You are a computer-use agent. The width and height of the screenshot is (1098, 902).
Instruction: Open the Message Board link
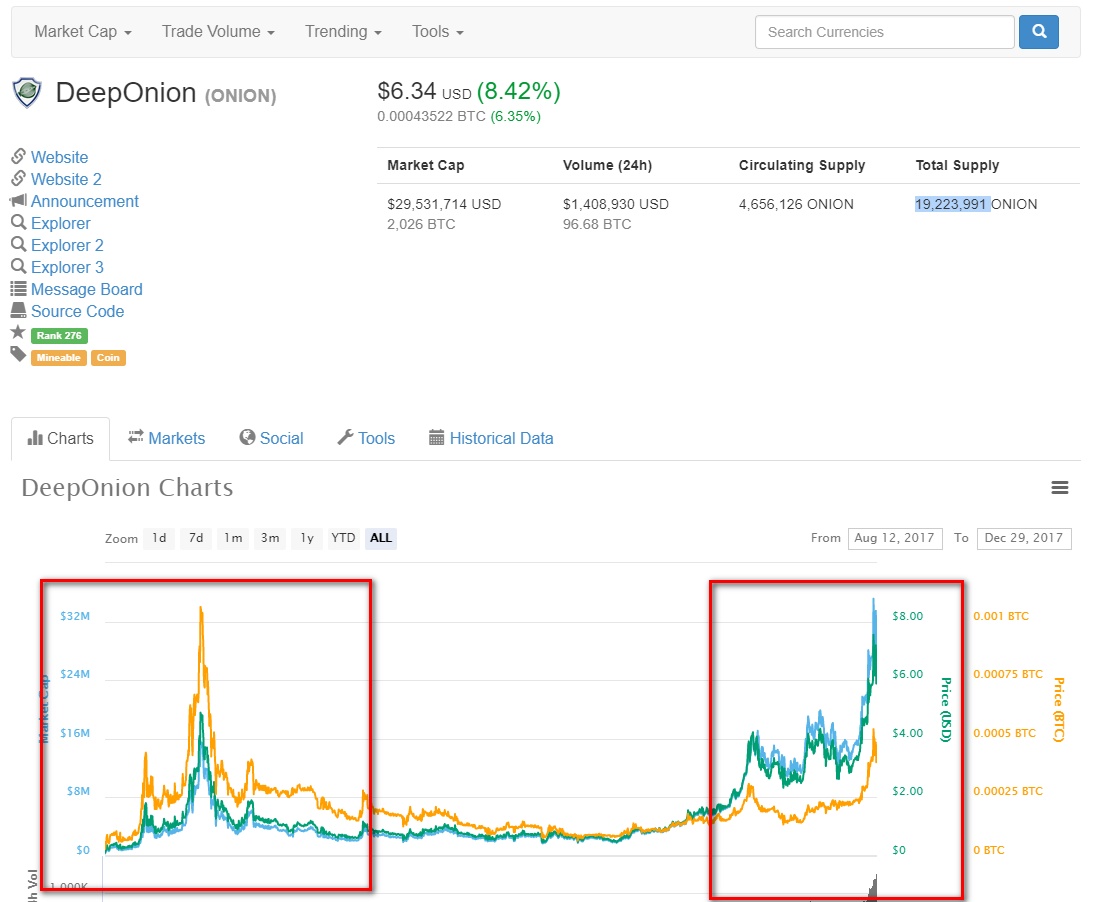point(87,289)
